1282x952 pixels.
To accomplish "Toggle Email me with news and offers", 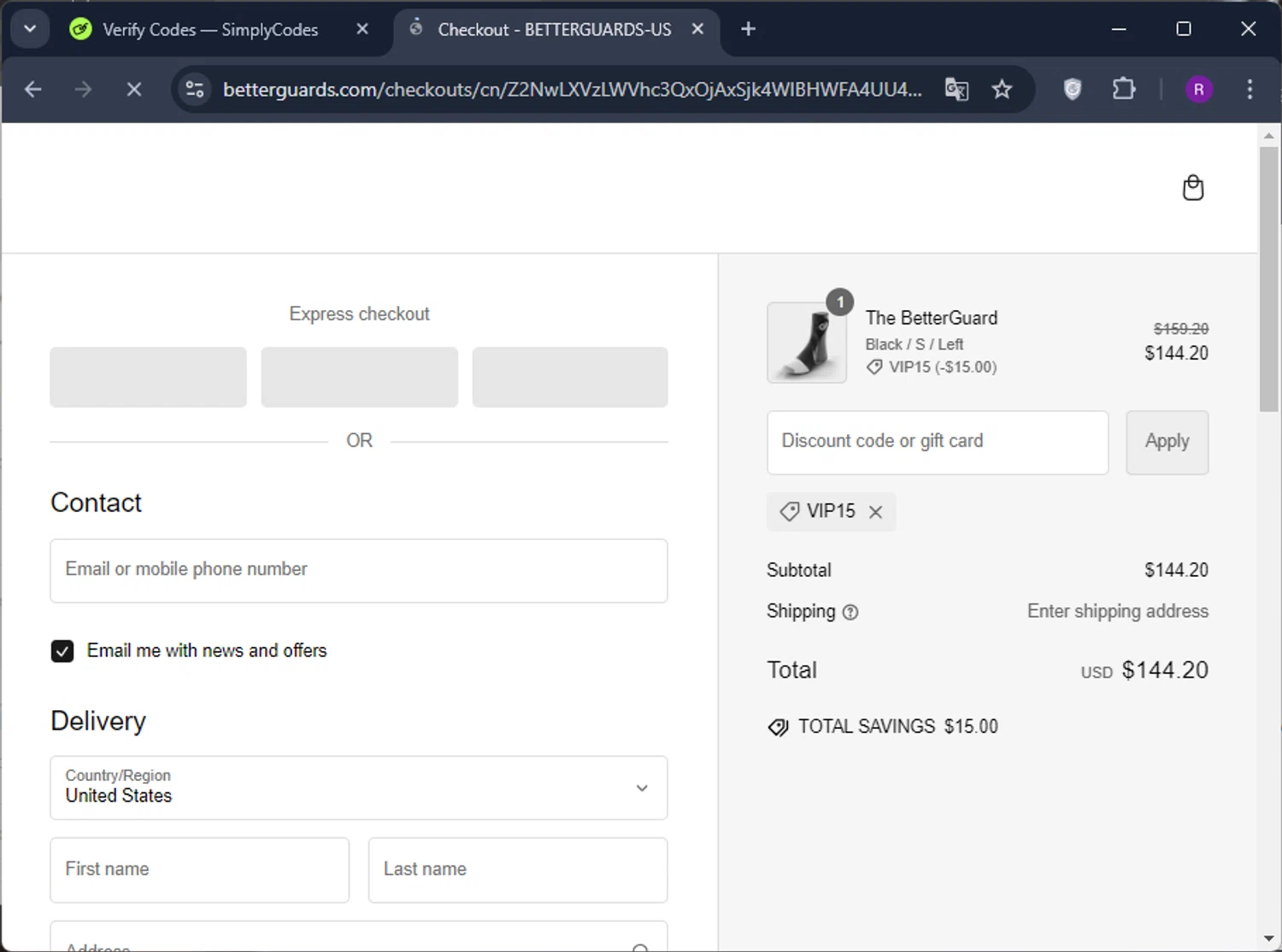I will click(62, 651).
